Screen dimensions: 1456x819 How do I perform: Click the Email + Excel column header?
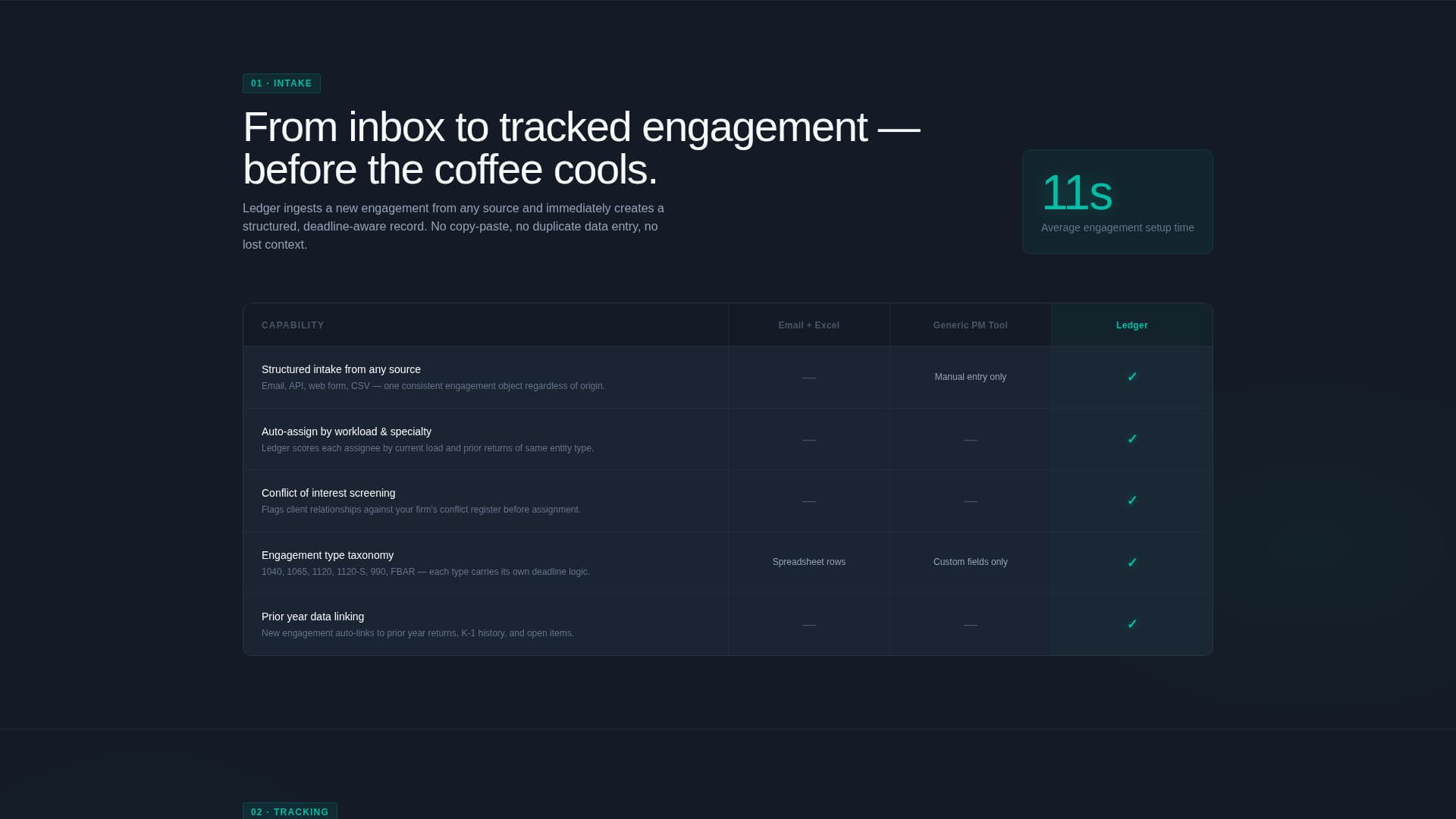(x=808, y=325)
